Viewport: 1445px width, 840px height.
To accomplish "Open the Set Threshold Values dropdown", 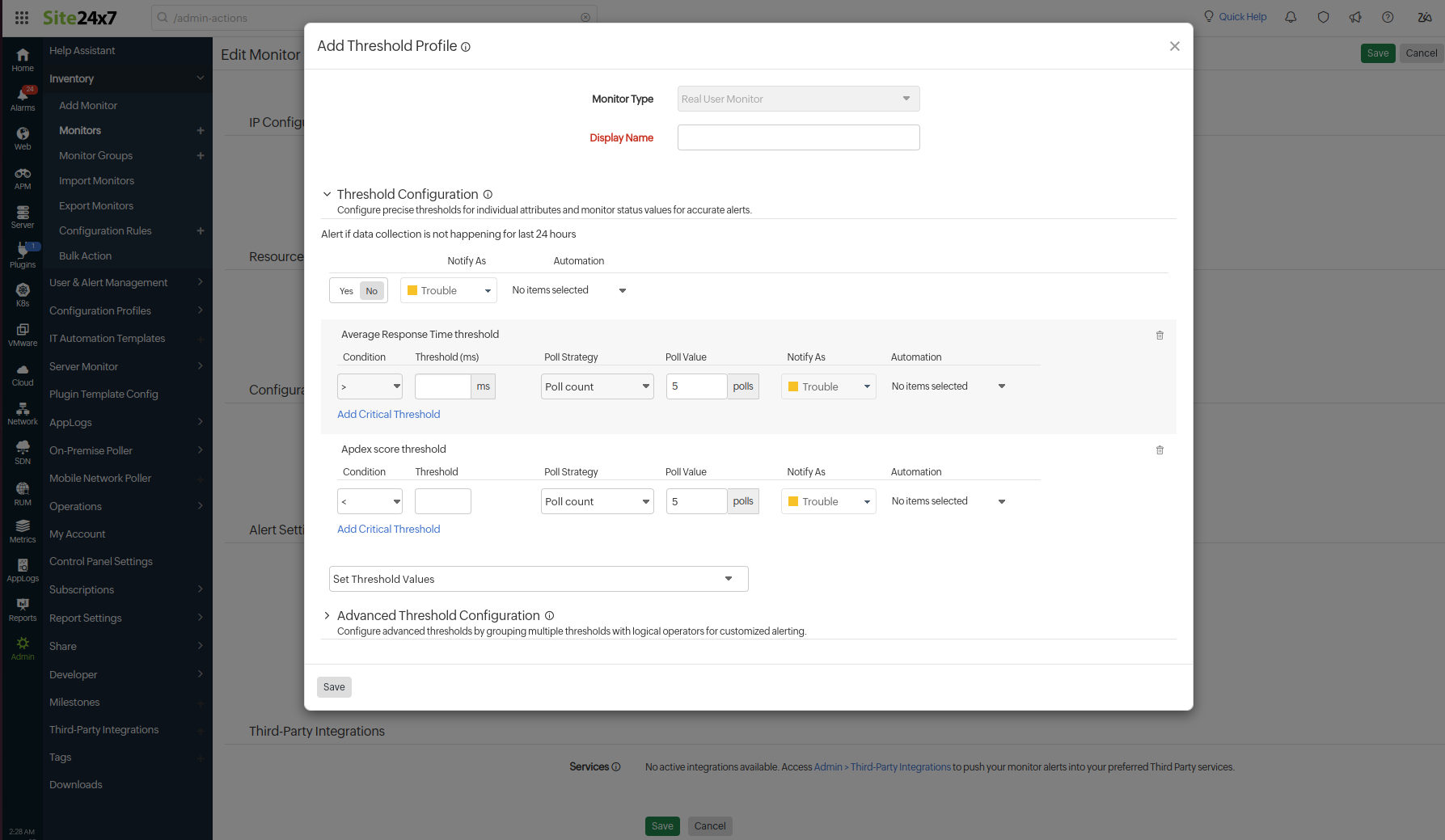I will (538, 579).
